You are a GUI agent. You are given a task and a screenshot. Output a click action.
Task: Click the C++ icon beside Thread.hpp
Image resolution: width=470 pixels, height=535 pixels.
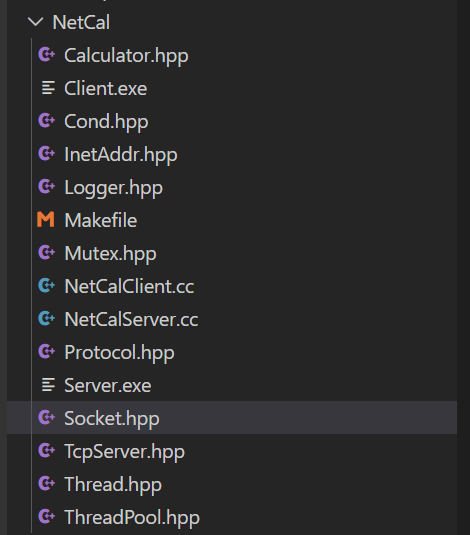46,483
